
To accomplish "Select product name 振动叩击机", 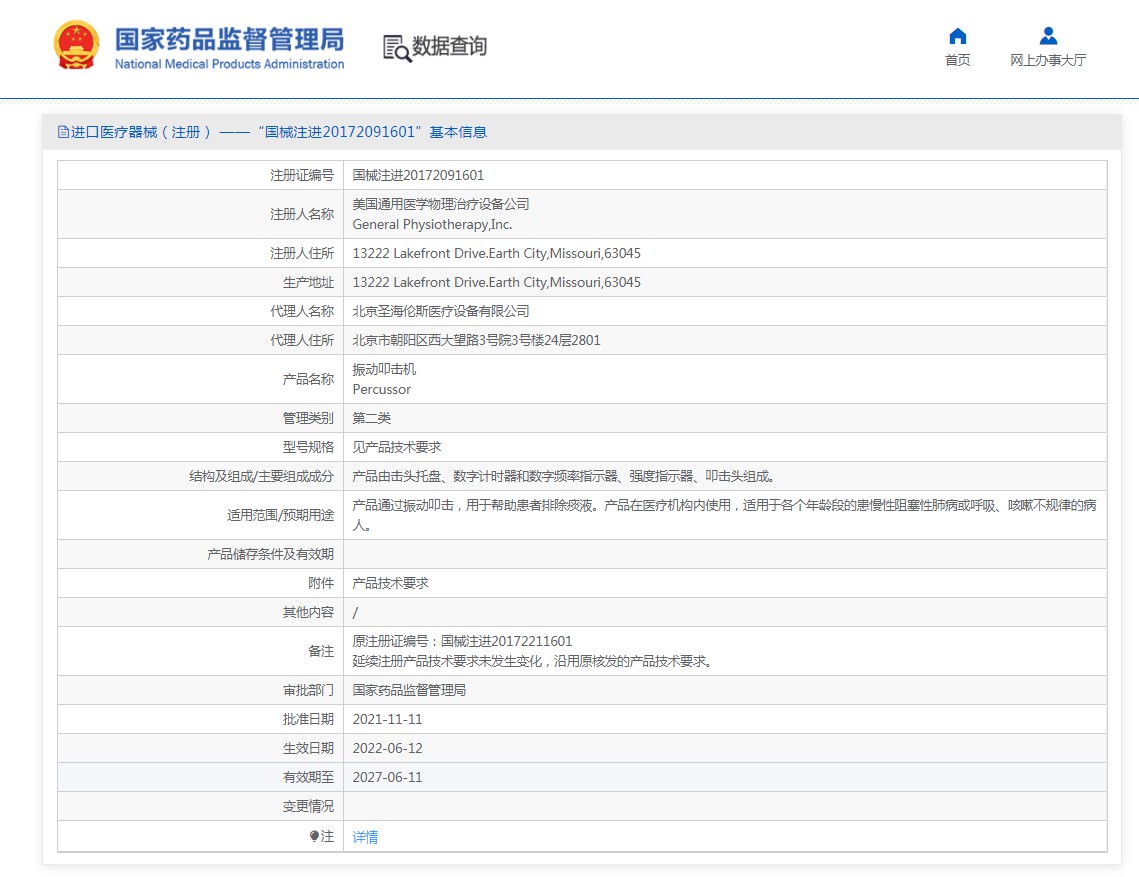I will [x=384, y=369].
